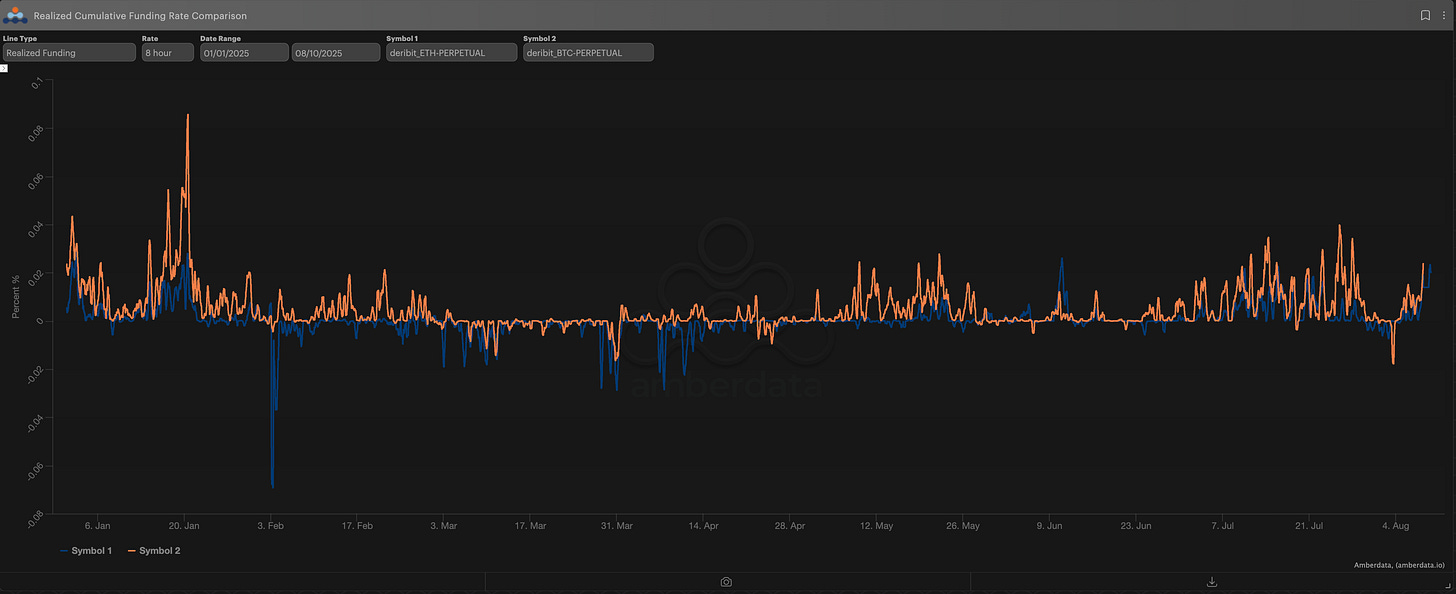Click the 3. Mar x-axis label
Image resolution: width=1456 pixels, height=594 pixels.
pos(443,525)
